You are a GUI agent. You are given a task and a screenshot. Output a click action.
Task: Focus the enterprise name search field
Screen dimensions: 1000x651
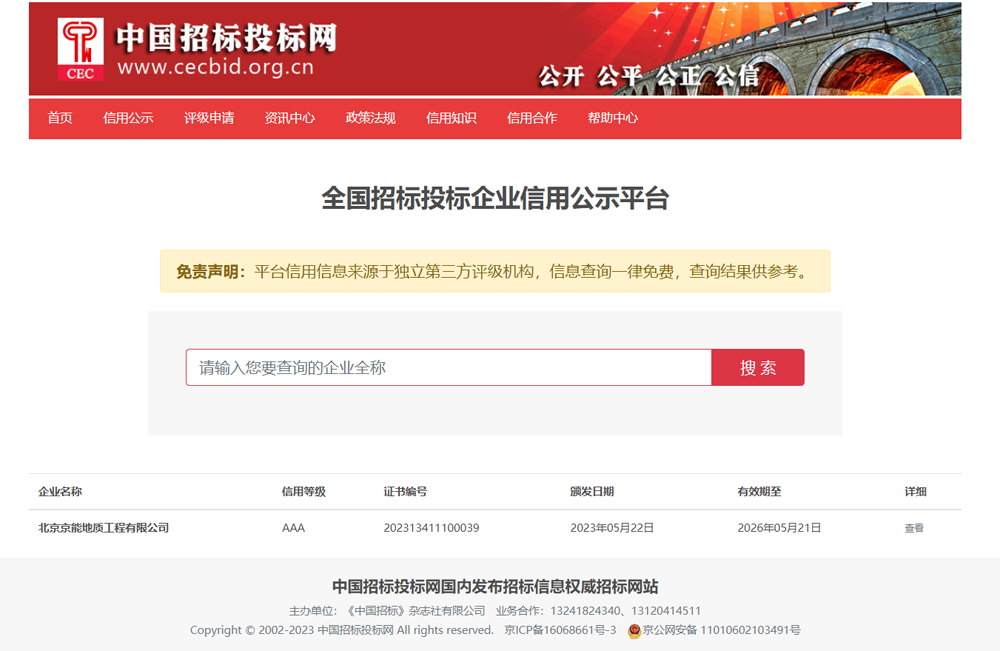pyautogui.click(x=448, y=368)
